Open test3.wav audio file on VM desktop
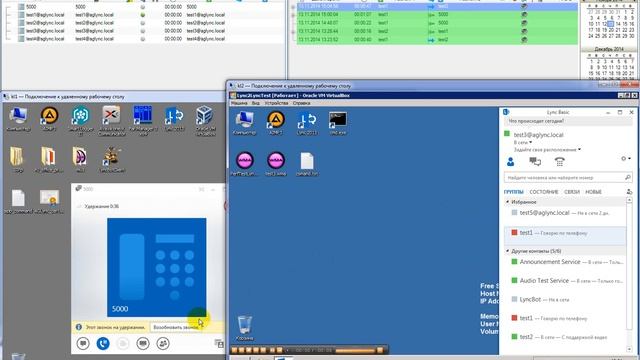640x360 pixels. tap(276, 164)
